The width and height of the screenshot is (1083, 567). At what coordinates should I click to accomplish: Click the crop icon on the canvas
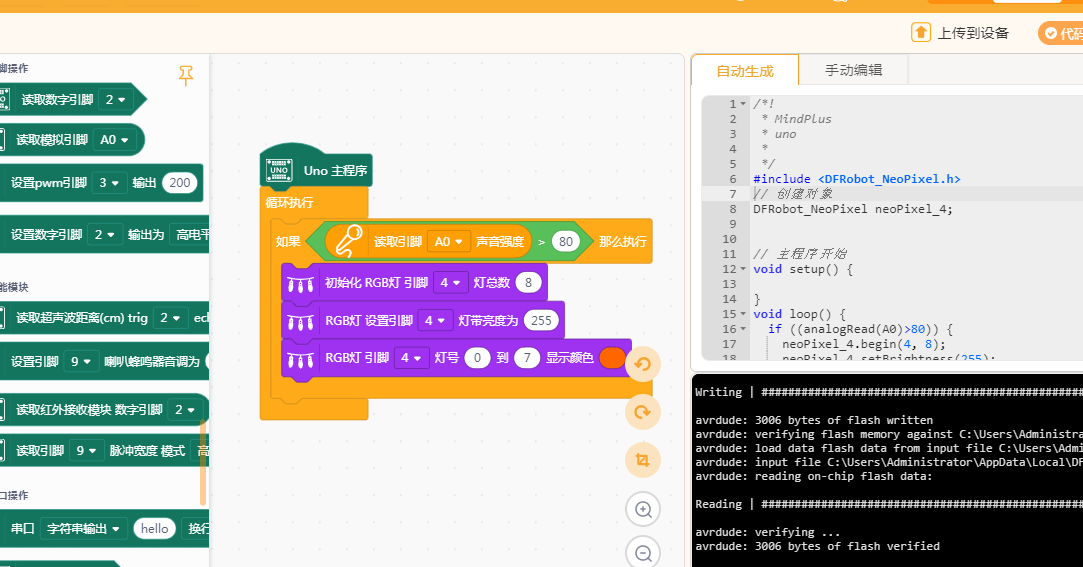pos(642,460)
